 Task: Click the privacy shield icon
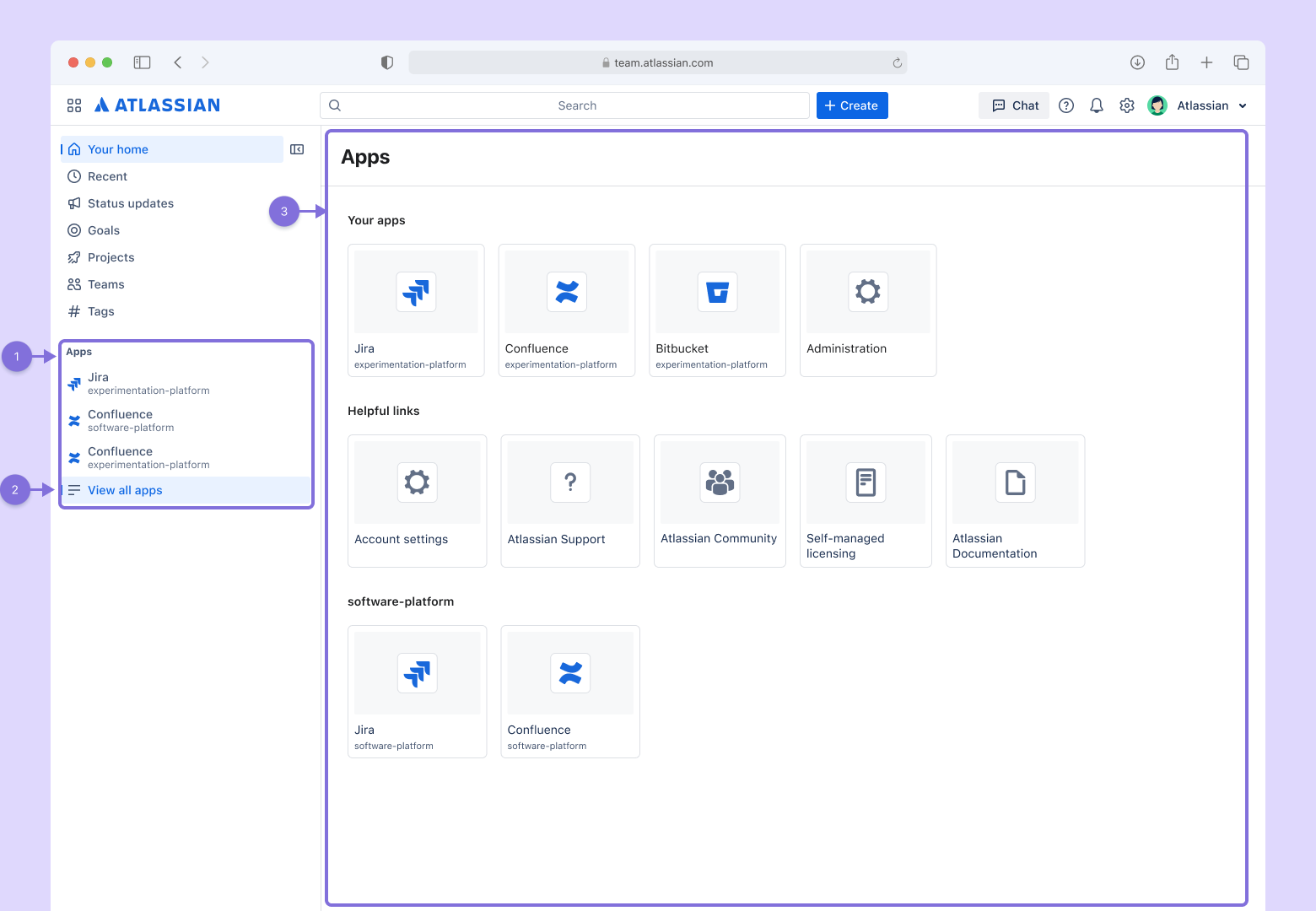[x=387, y=62]
